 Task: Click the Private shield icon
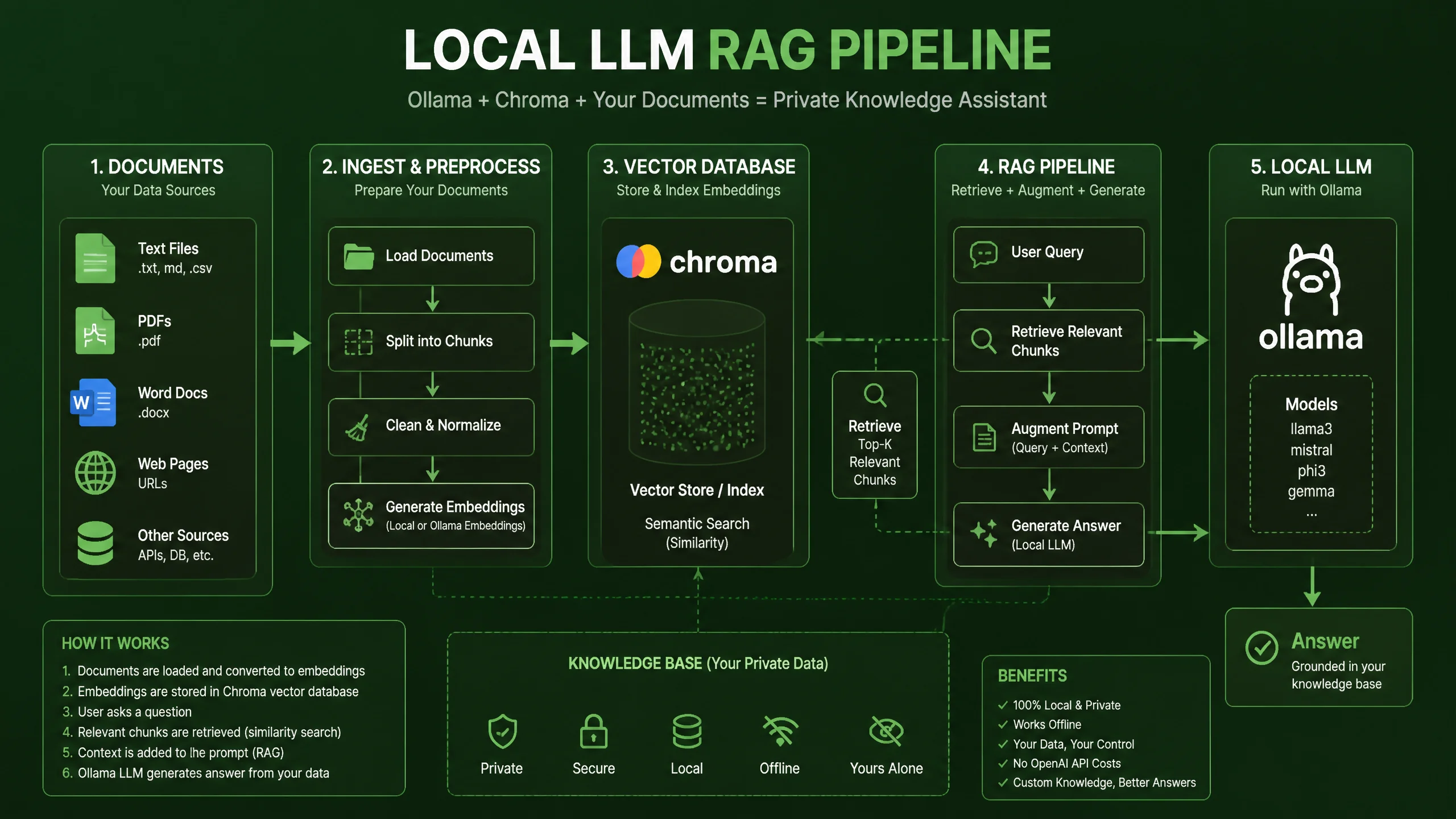(502, 731)
